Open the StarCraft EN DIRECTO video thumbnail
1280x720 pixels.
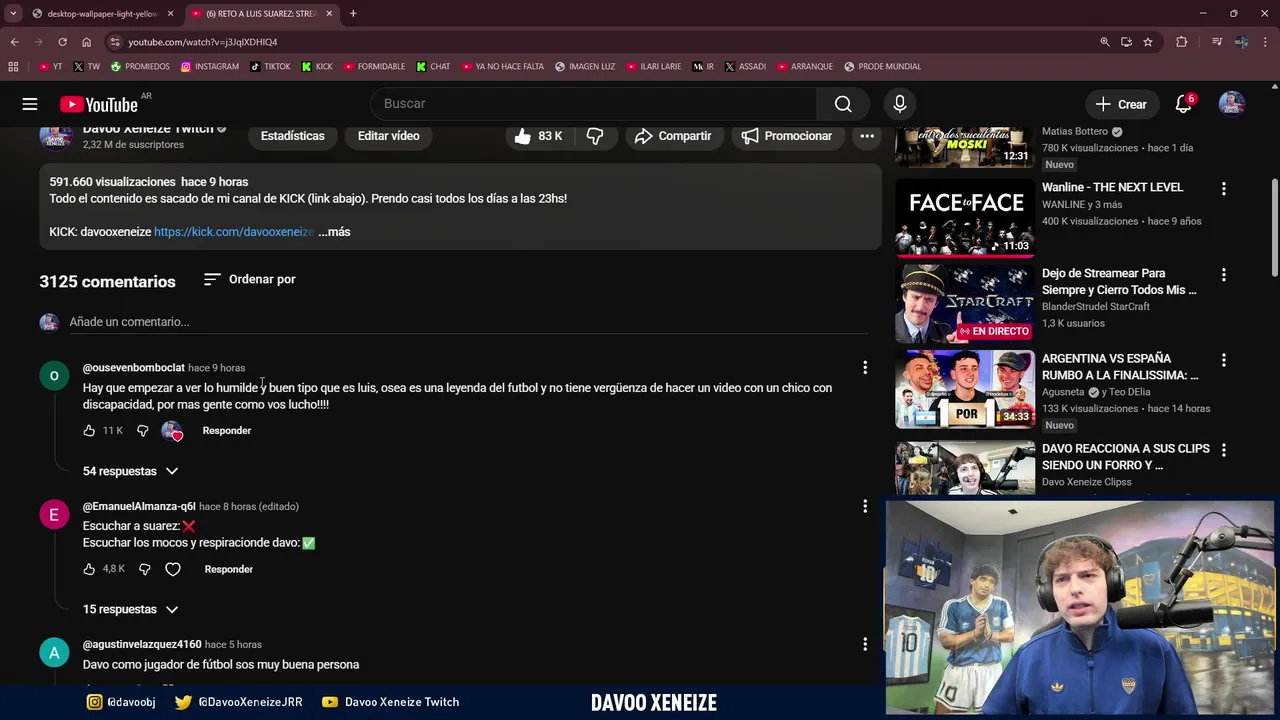coord(965,303)
